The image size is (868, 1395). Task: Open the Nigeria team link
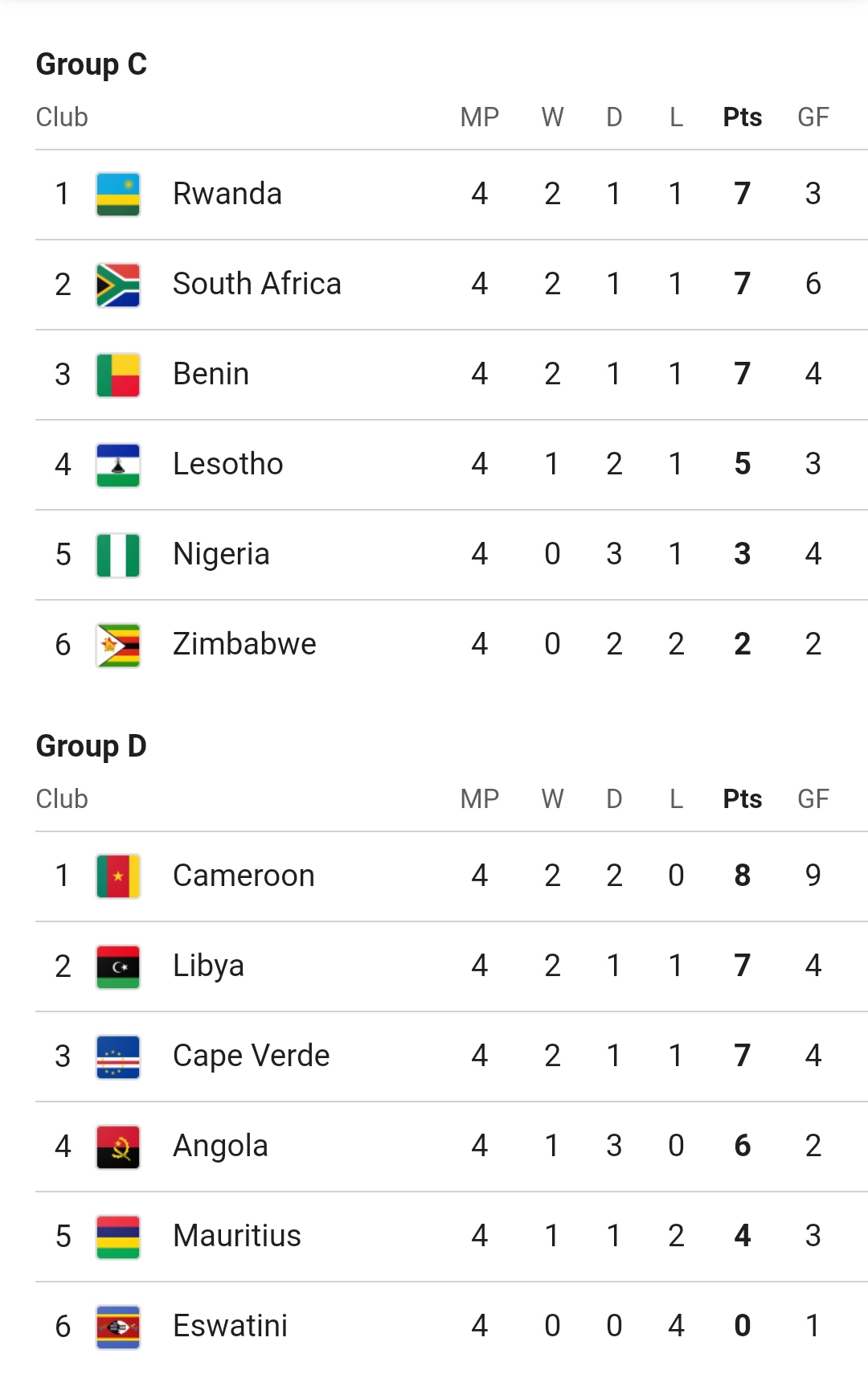[x=221, y=554]
